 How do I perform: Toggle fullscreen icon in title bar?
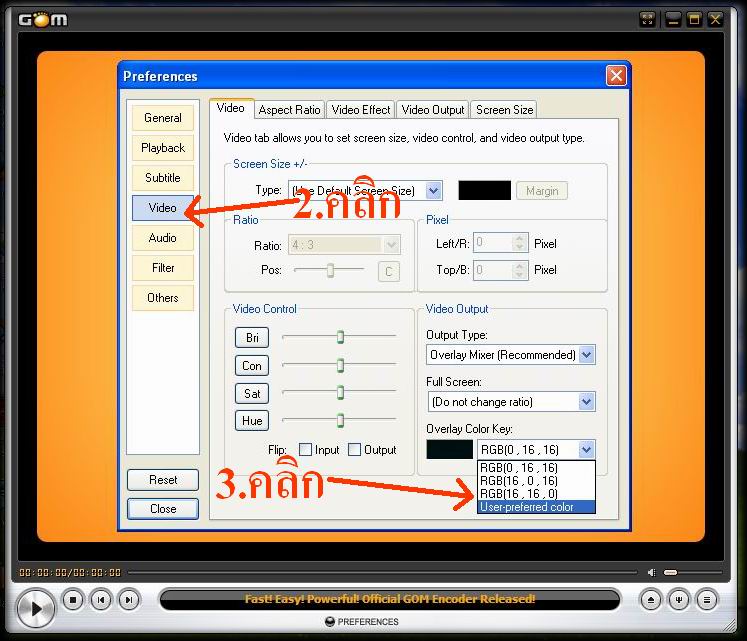tap(647, 20)
